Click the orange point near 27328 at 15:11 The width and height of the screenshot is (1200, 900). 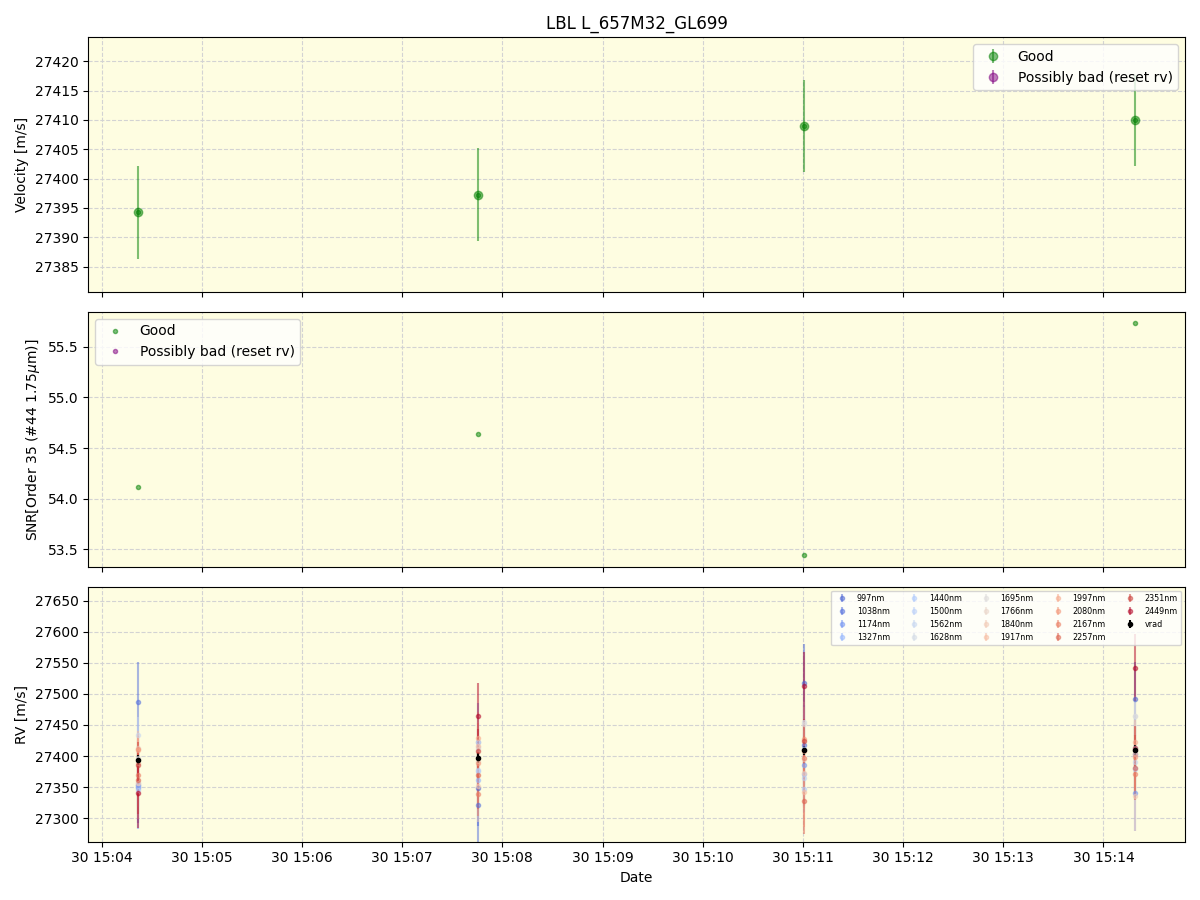coord(804,801)
